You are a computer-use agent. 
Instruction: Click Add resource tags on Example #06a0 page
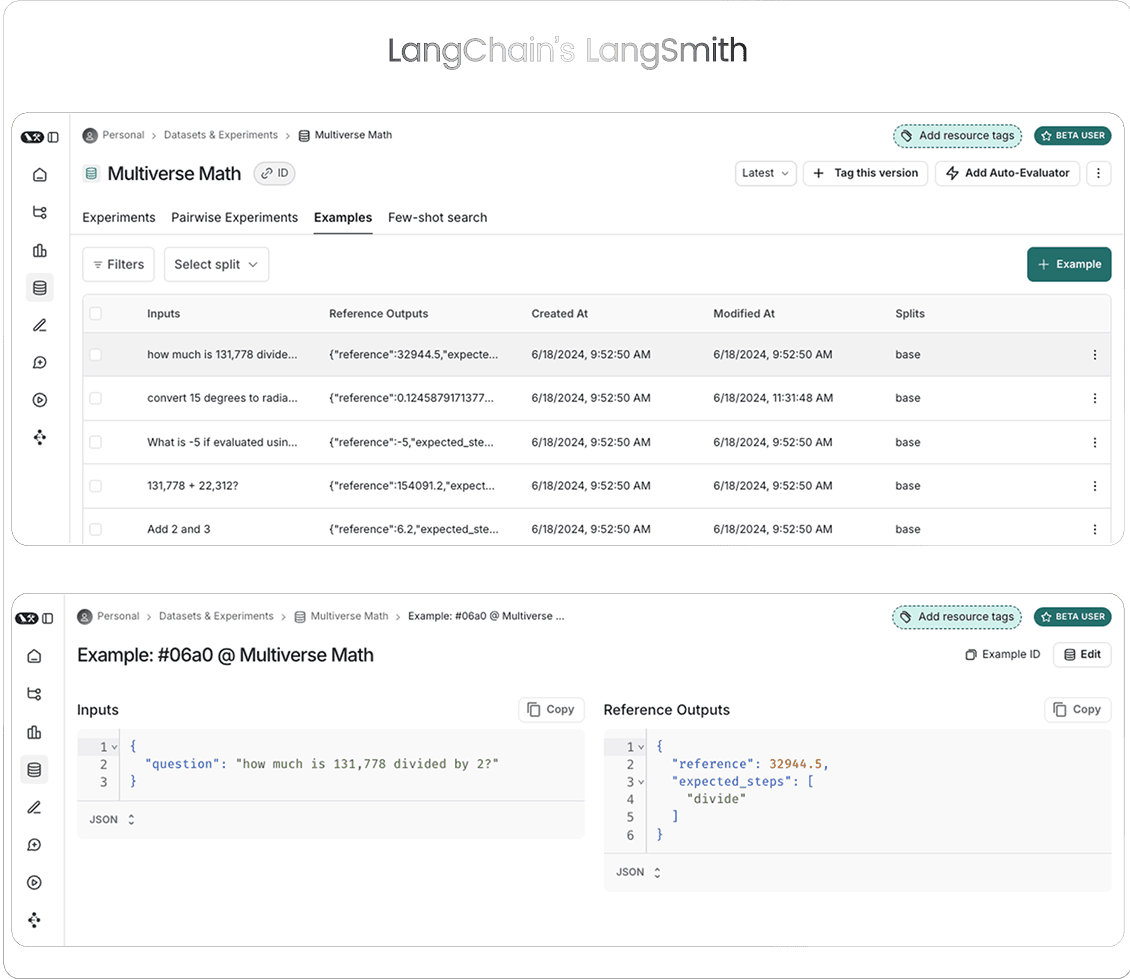point(957,617)
